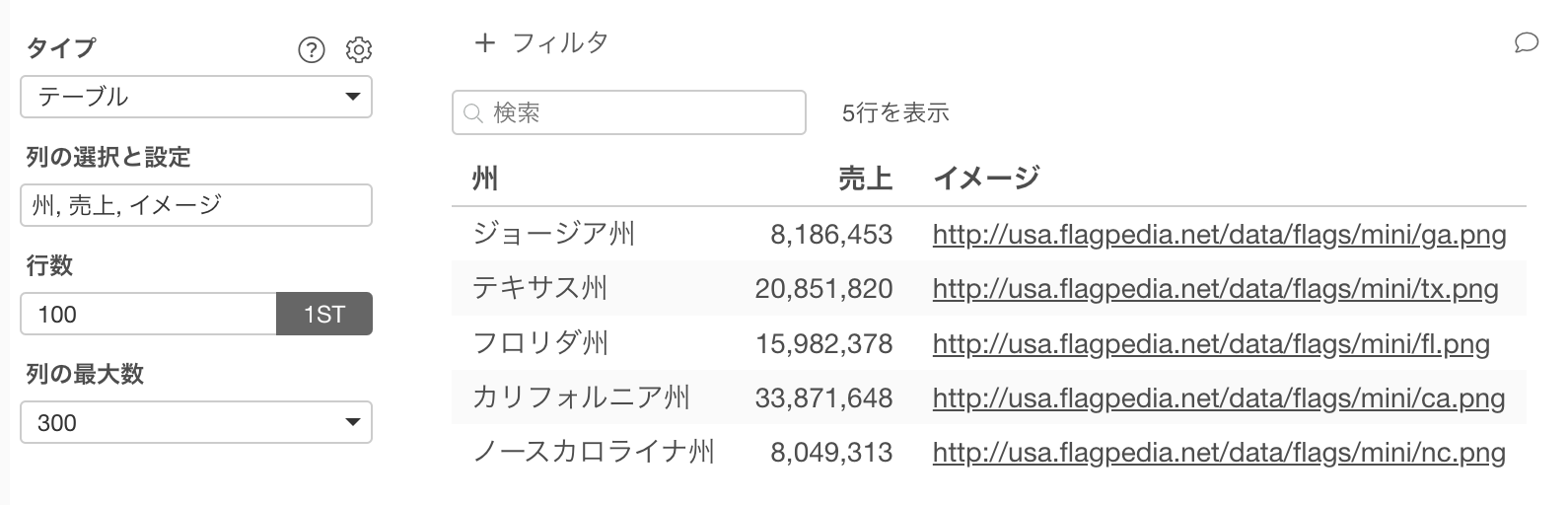Expand the 列の最大数 dropdown showing 300

[x=196, y=422]
